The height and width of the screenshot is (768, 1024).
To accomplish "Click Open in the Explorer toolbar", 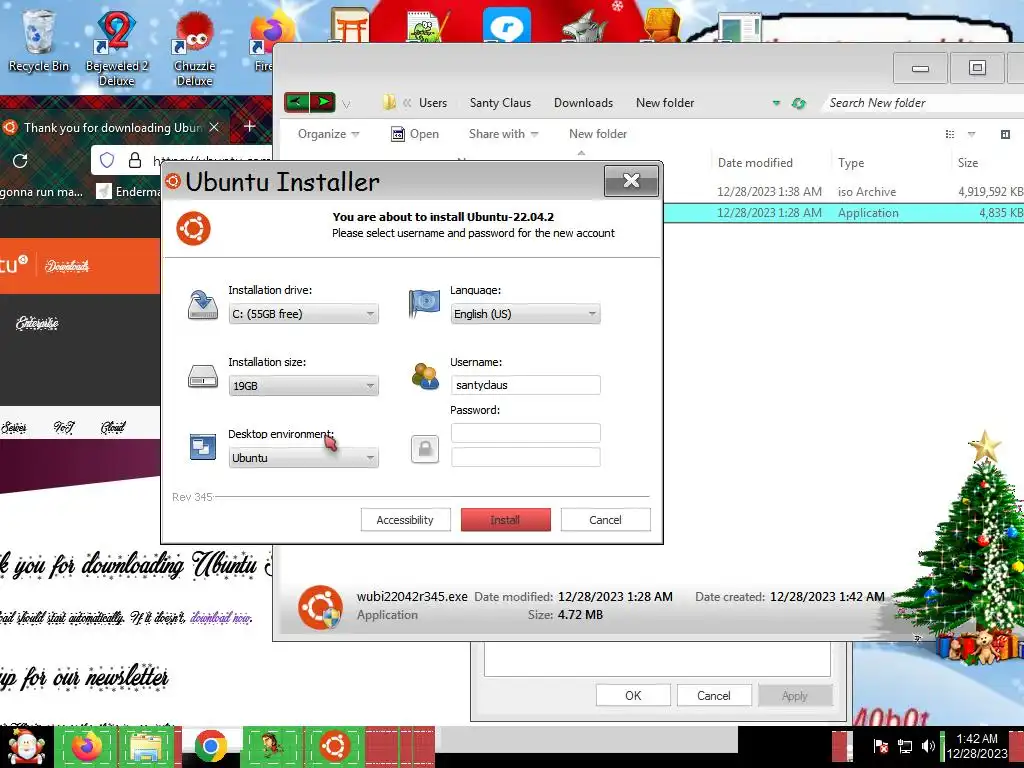I will click(415, 134).
